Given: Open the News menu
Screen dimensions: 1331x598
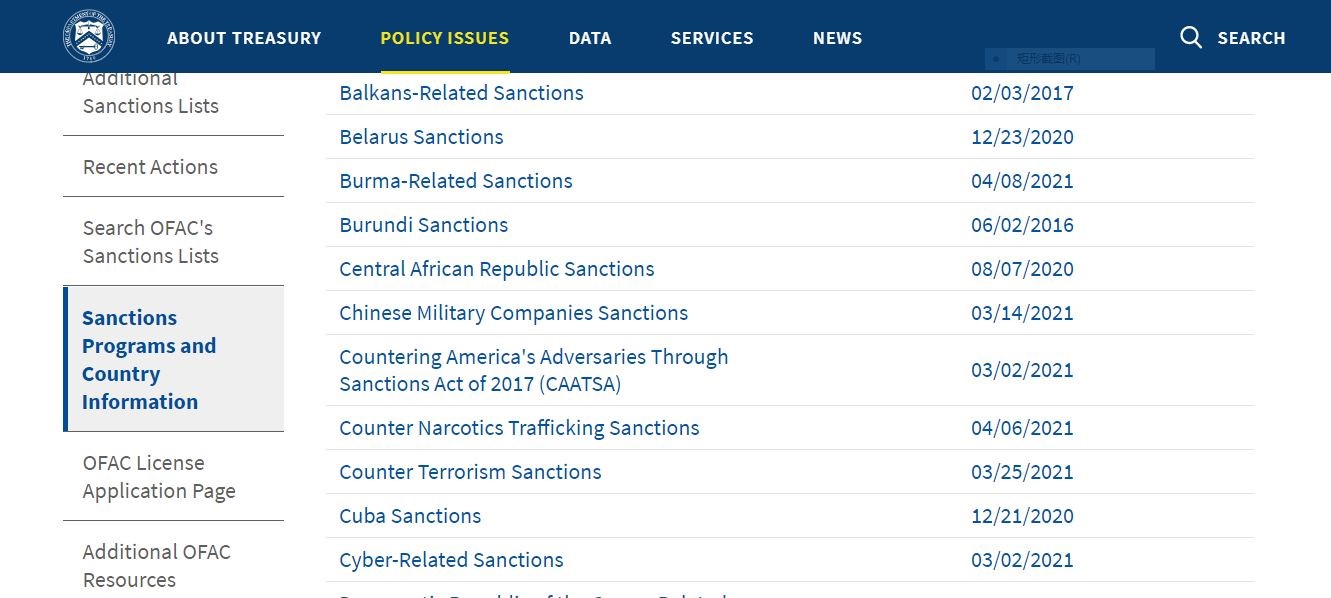Looking at the screenshot, I should pyautogui.click(x=837, y=38).
